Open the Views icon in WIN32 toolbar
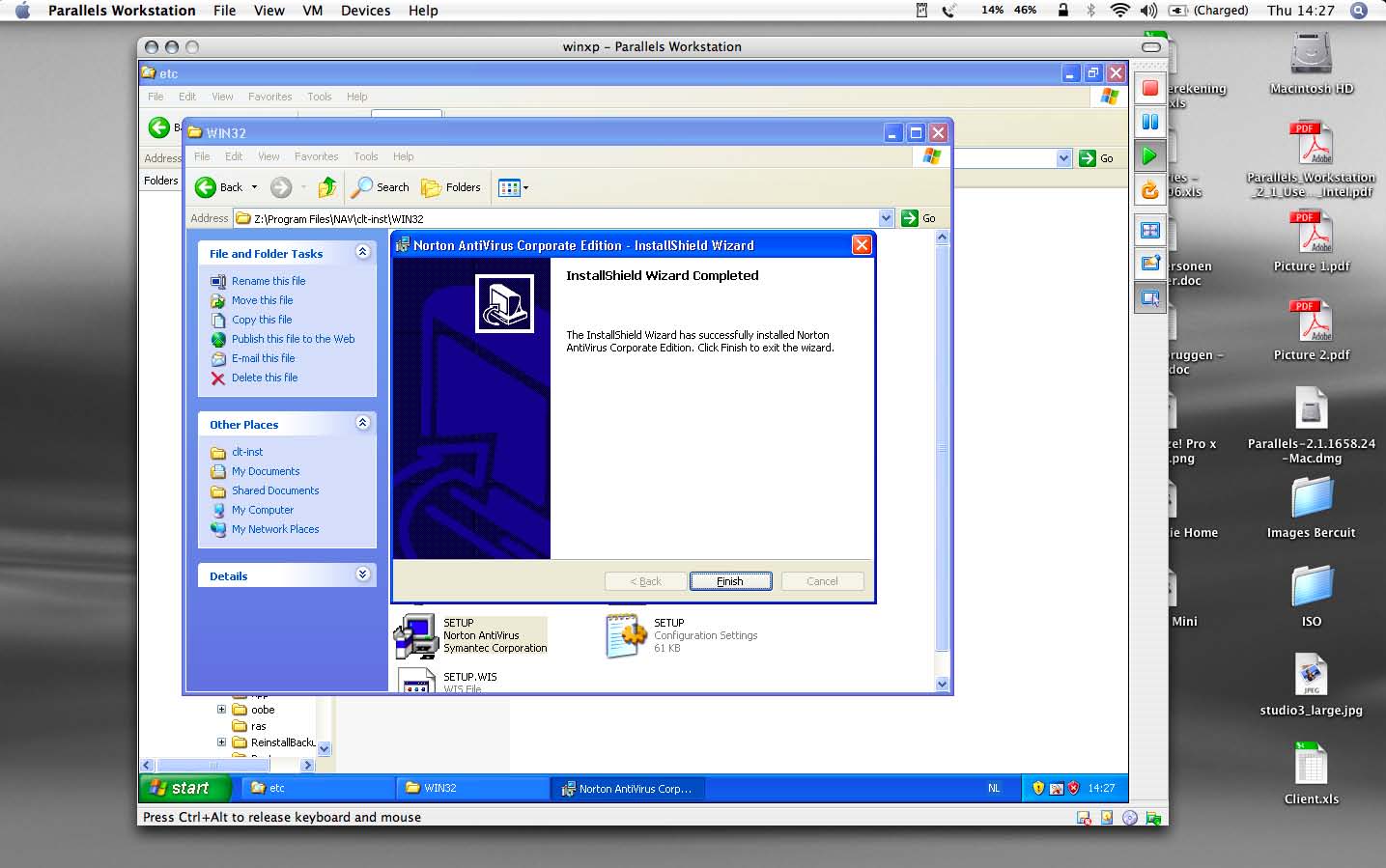 [x=509, y=188]
